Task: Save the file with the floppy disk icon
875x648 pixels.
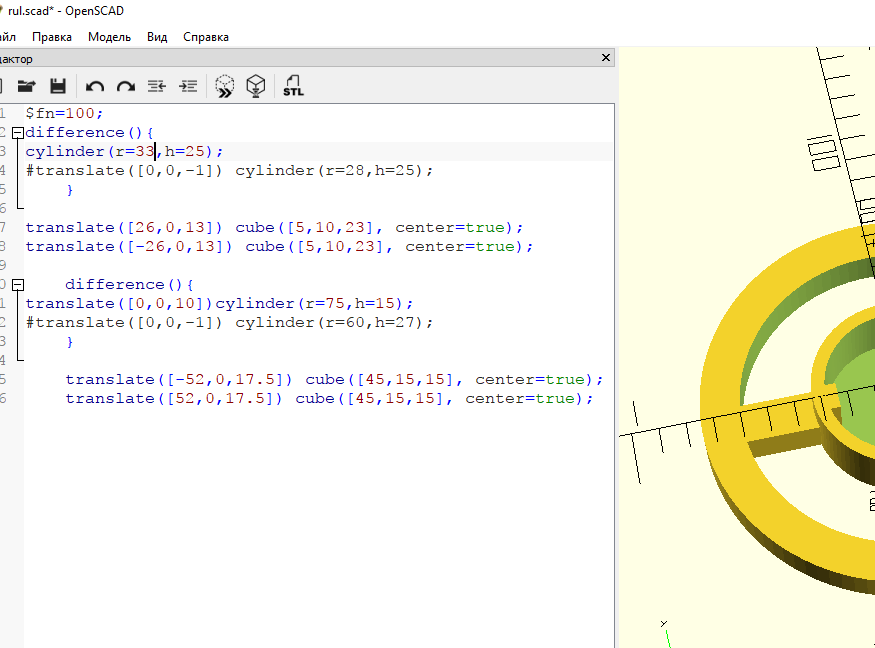Action: (58, 86)
